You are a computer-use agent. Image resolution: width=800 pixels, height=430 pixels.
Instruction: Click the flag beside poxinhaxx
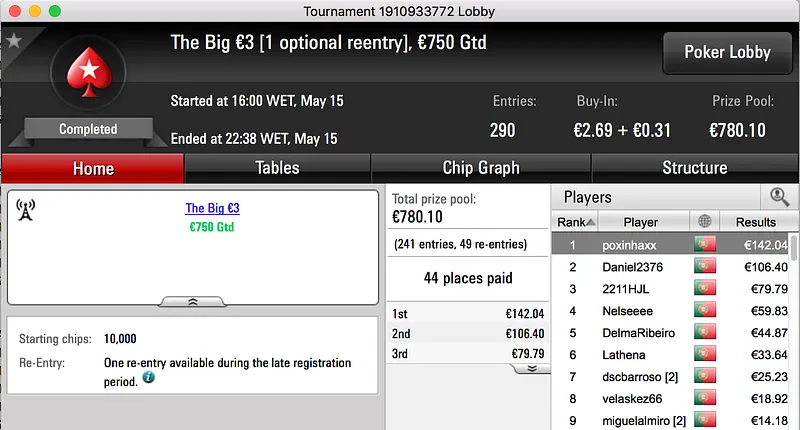[707, 245]
